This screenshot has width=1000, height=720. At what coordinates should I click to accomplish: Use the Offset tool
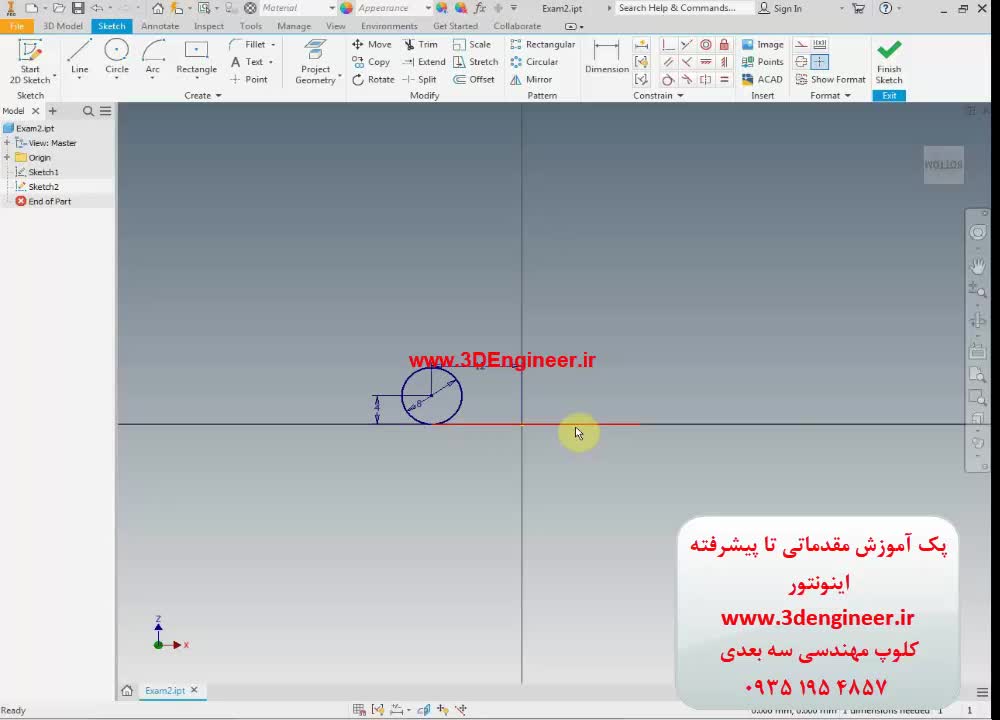(x=474, y=79)
